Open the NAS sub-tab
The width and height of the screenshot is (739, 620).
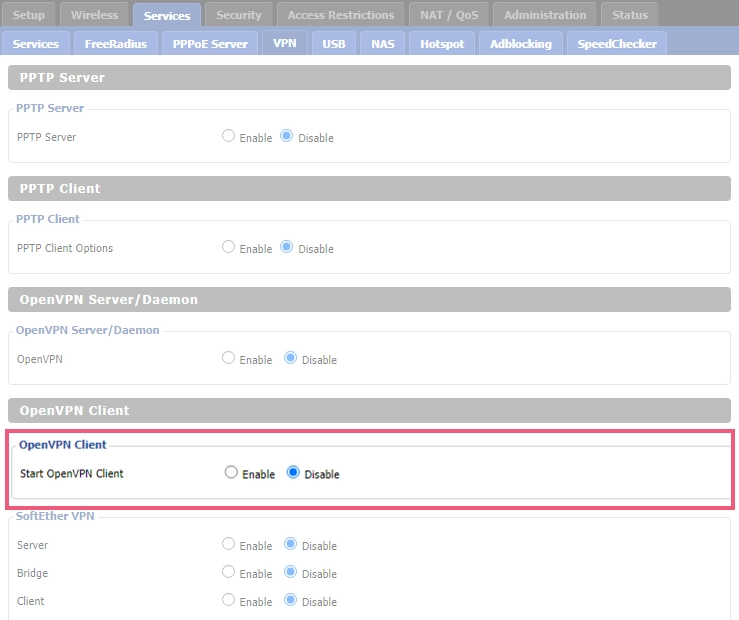coord(382,43)
